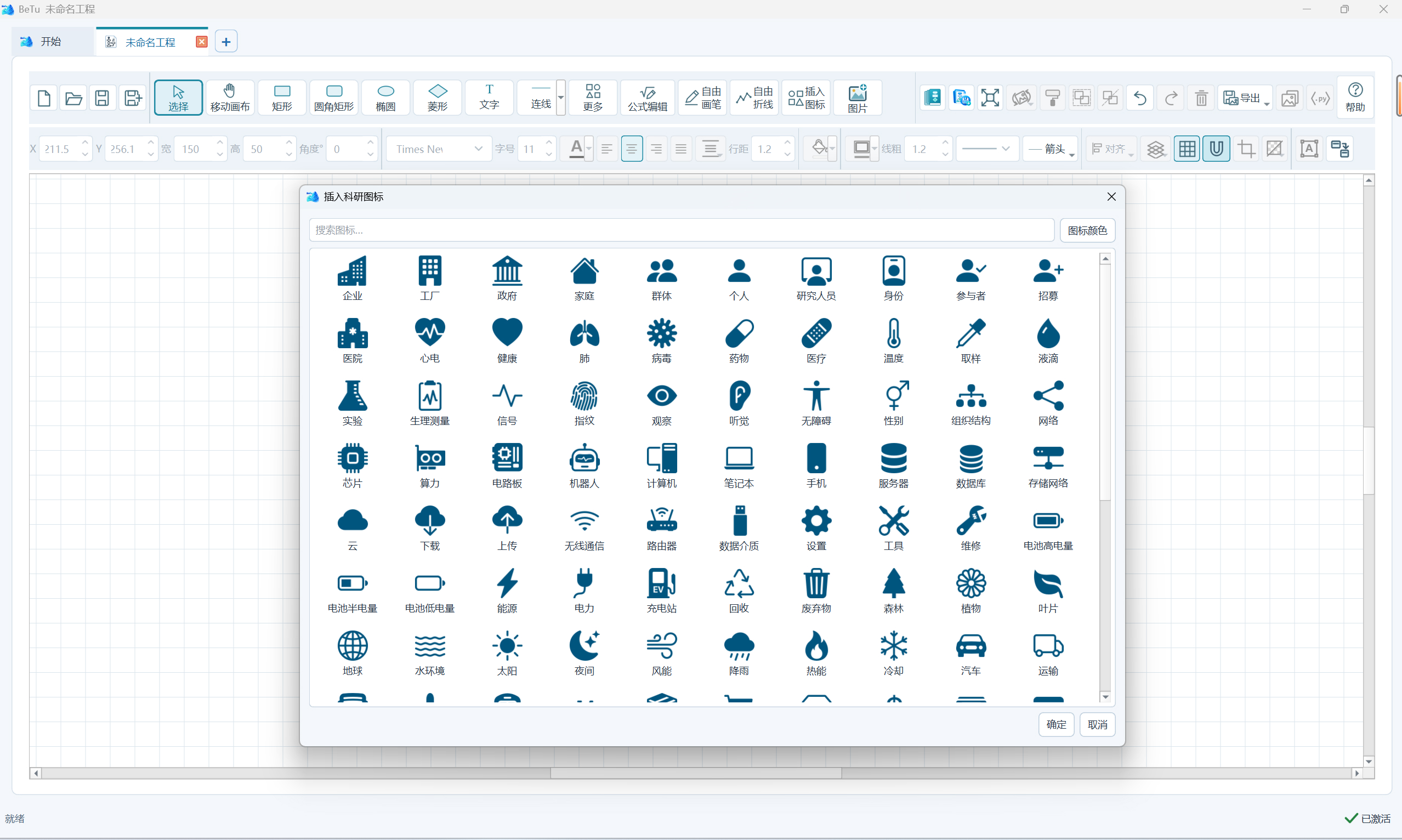Activate the 选择 select tool
Image resolution: width=1402 pixels, height=840 pixels.
(178, 98)
